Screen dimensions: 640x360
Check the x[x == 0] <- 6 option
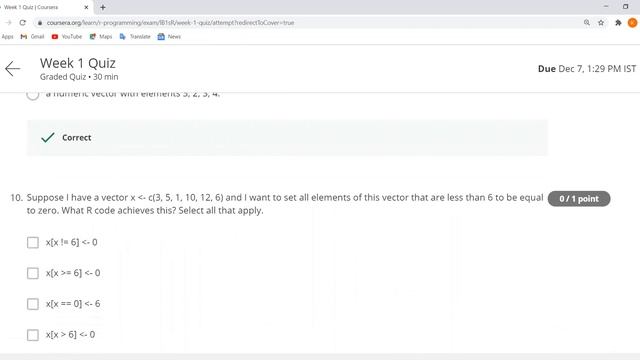point(33,304)
